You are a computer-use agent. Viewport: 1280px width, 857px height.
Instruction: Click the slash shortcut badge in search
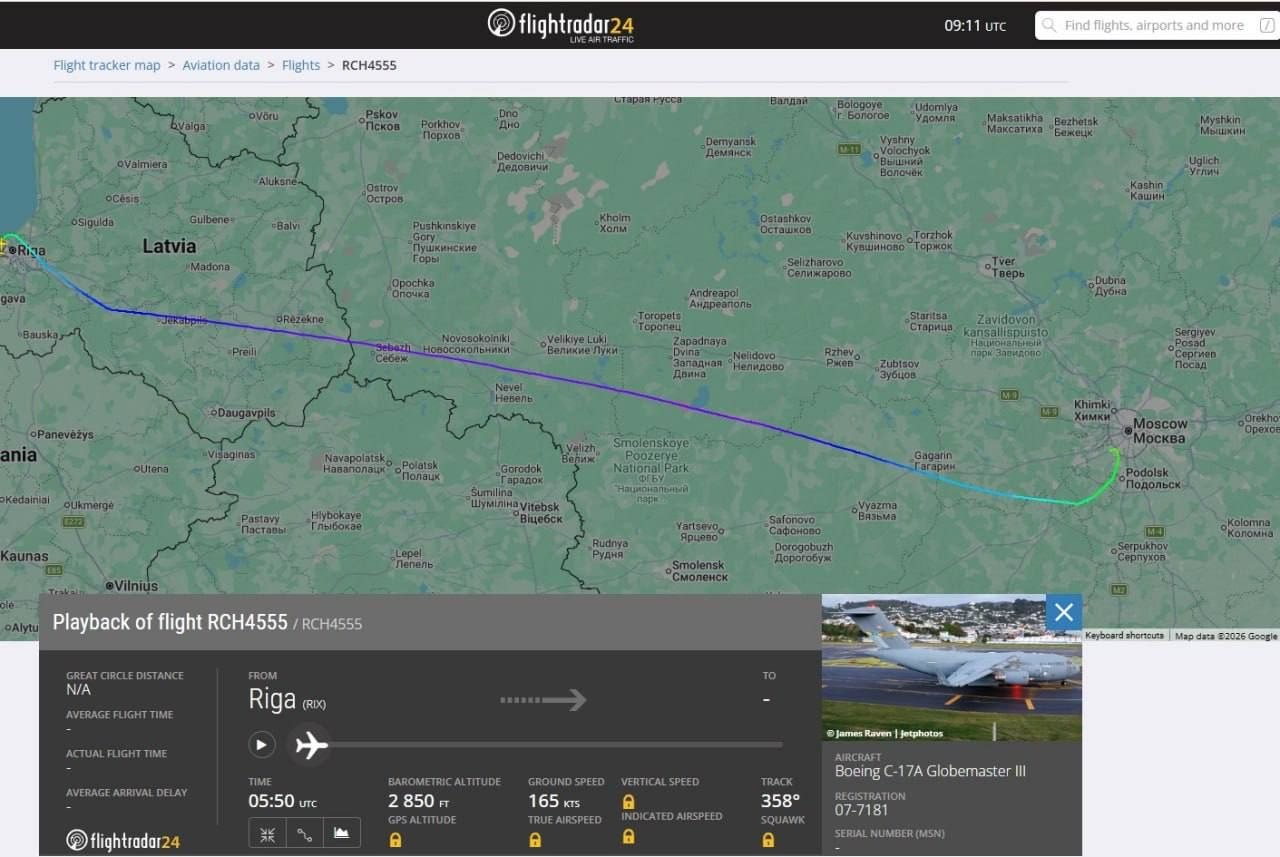pos(1267,26)
